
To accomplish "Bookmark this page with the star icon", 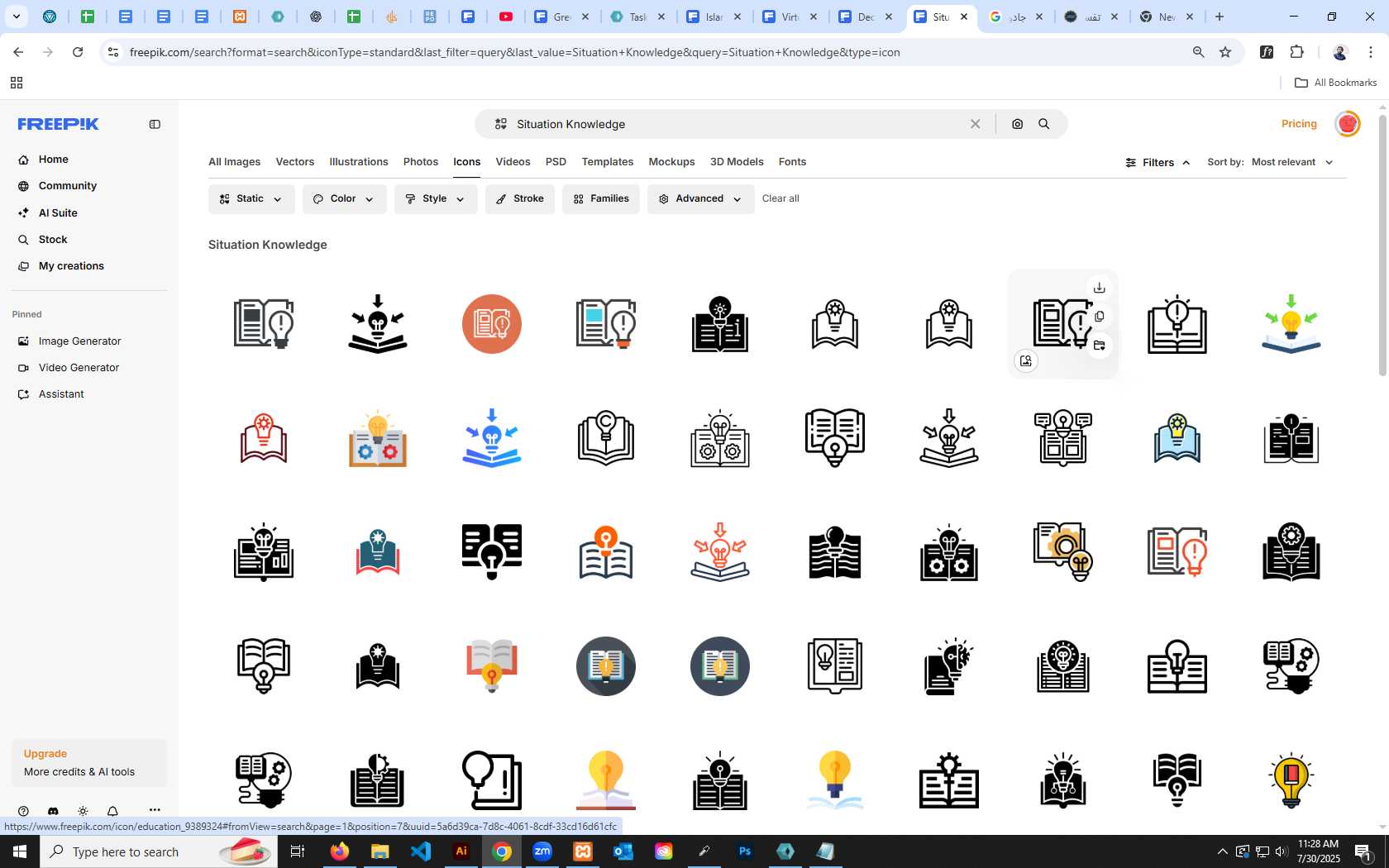I will [1225, 52].
